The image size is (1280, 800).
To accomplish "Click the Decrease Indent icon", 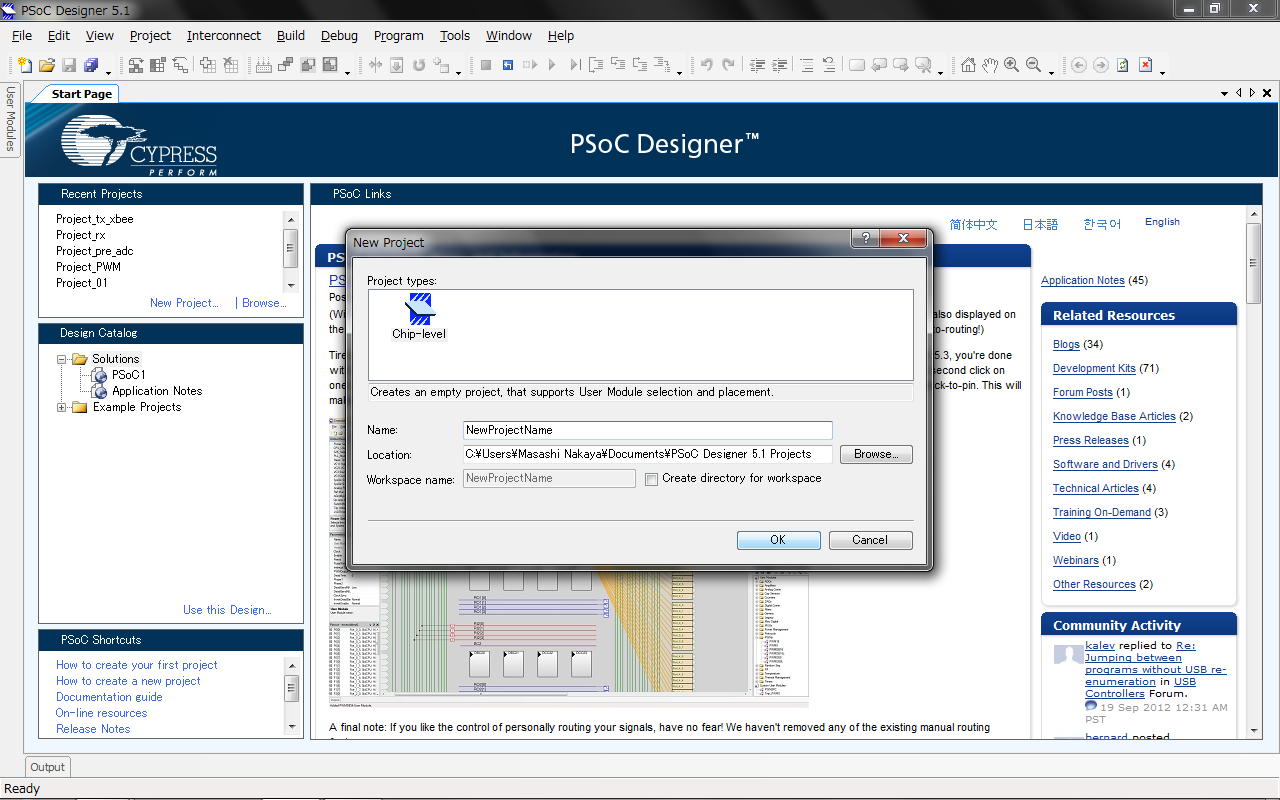I will click(757, 65).
